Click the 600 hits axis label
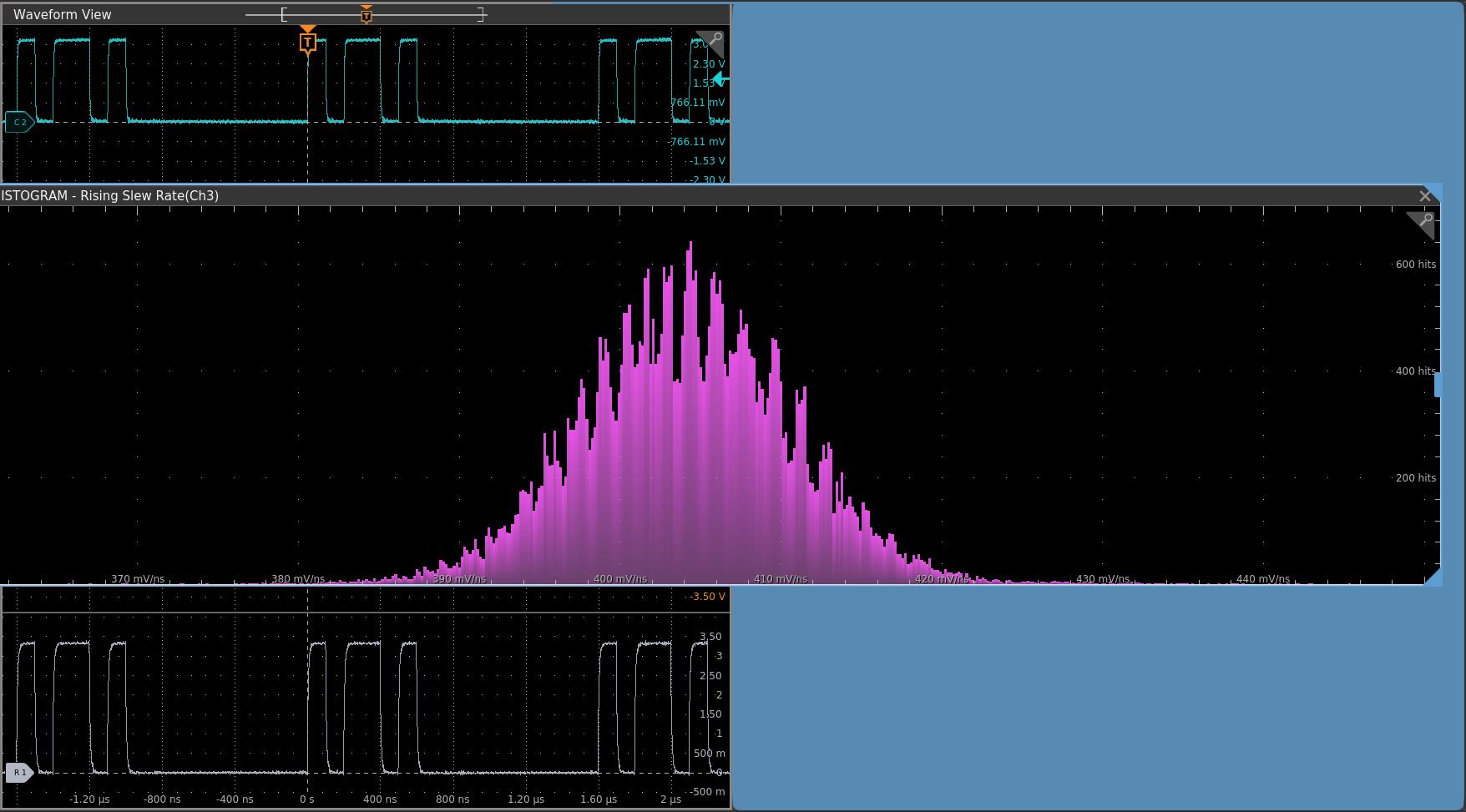Viewport: 1466px width, 812px height. pyautogui.click(x=1415, y=265)
